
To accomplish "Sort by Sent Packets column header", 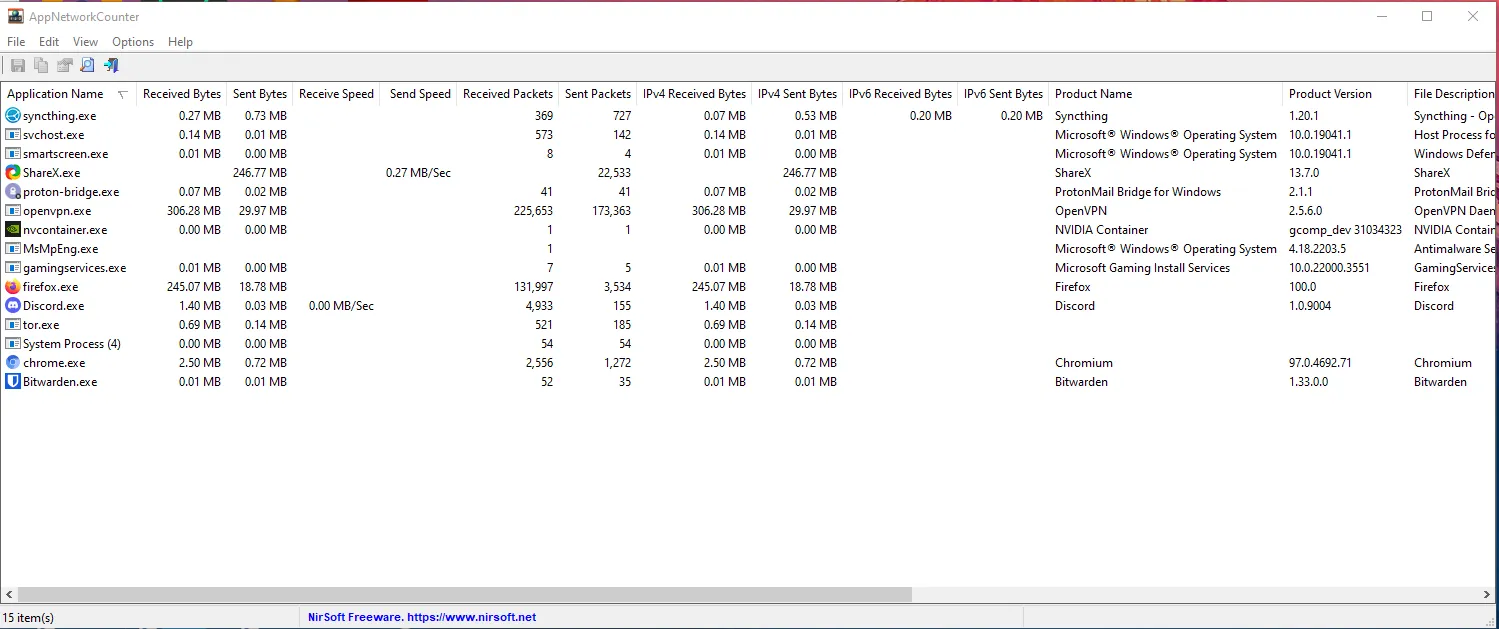I will (x=597, y=94).
